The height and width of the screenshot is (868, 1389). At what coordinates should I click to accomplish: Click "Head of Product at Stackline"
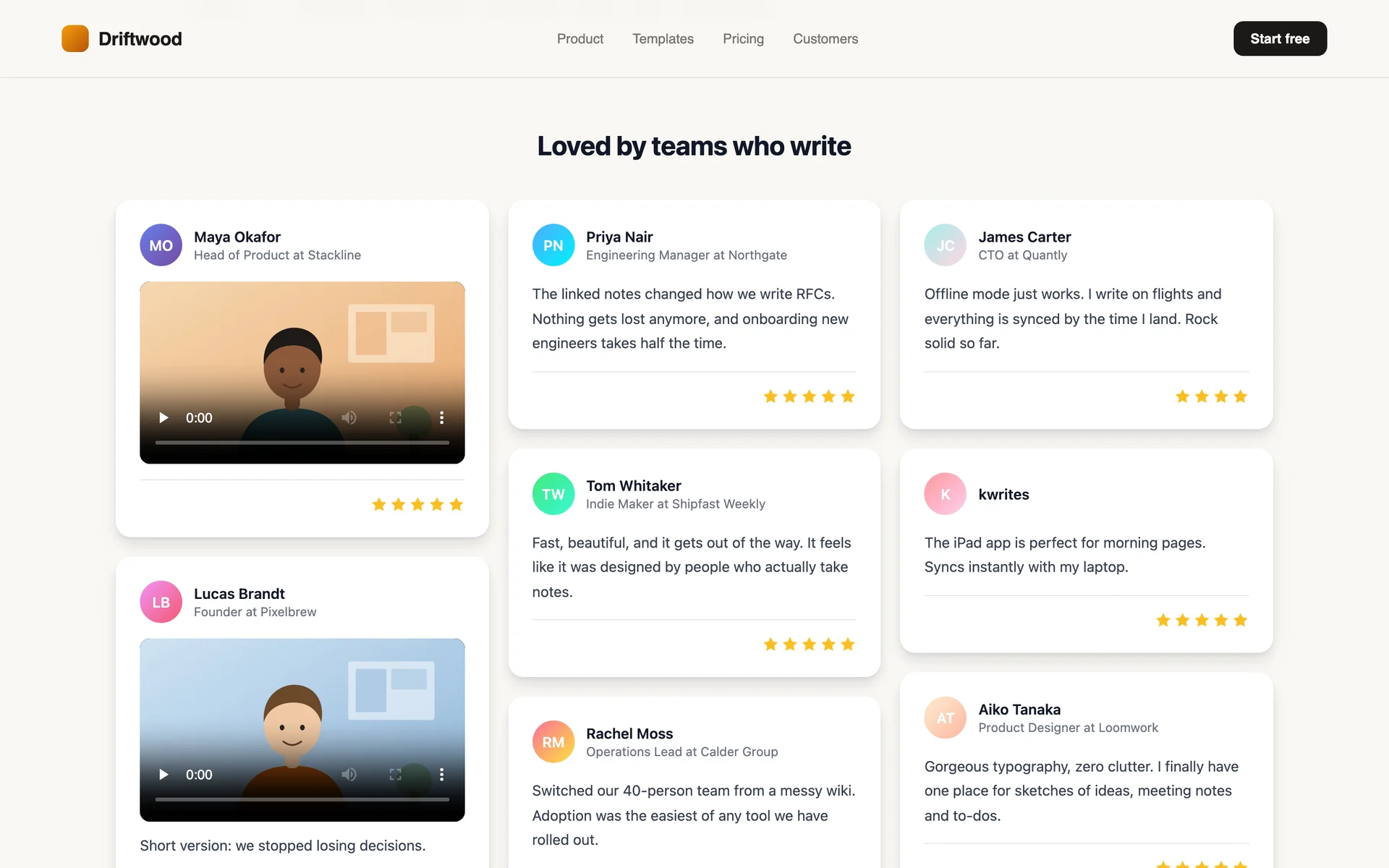tap(277, 255)
